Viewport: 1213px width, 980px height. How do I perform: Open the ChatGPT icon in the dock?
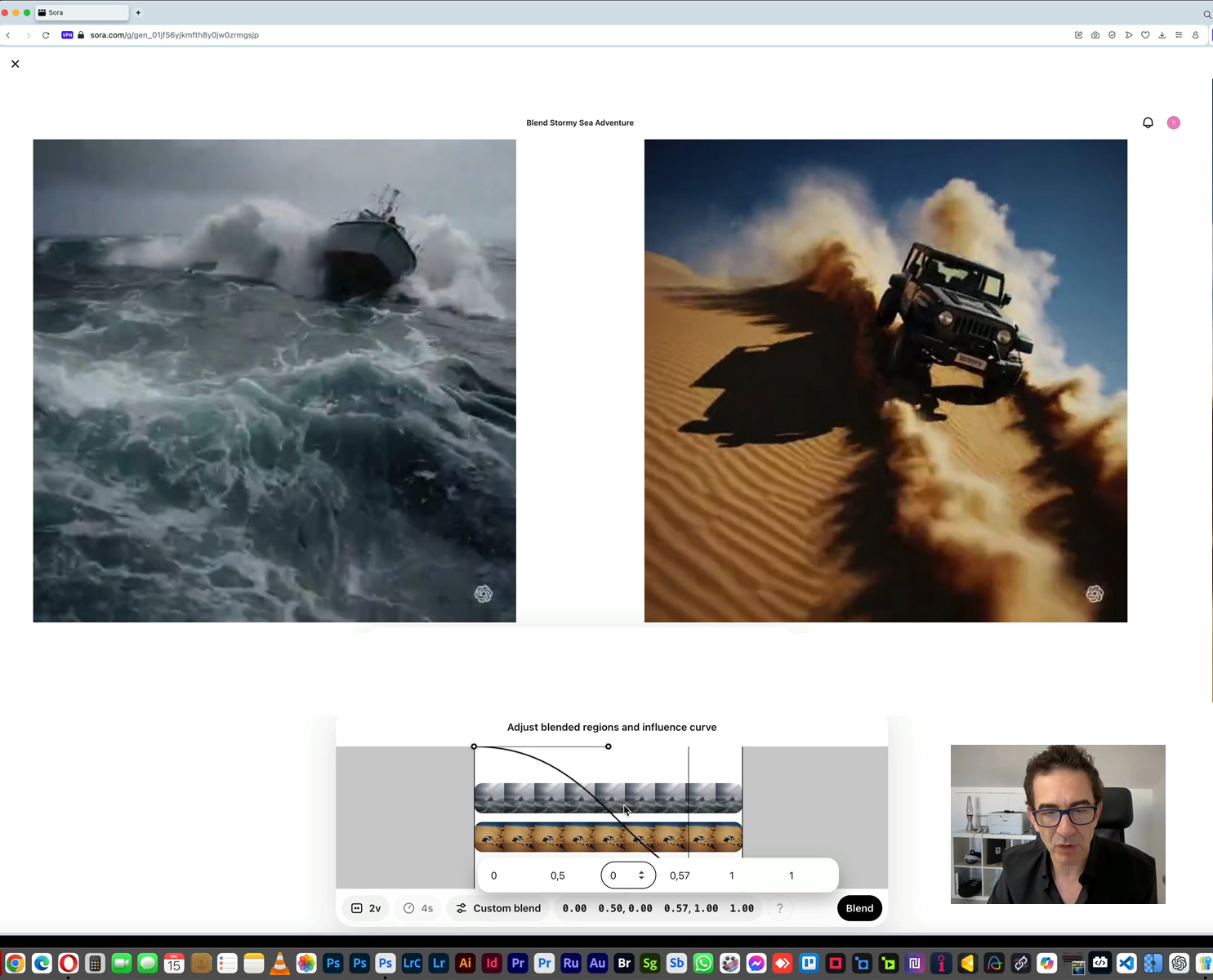pyautogui.click(x=1180, y=963)
